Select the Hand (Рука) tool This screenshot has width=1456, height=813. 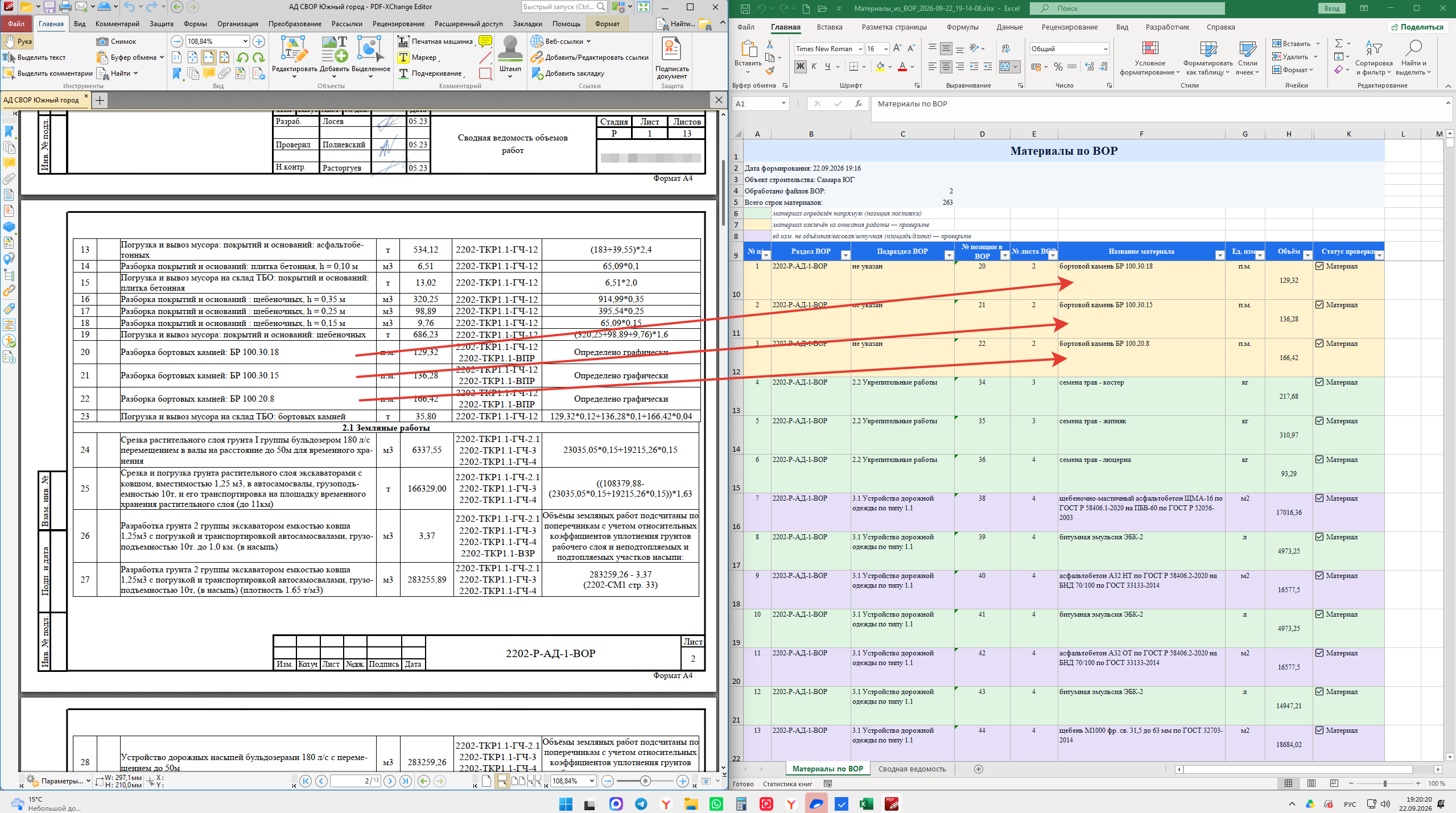(18, 42)
